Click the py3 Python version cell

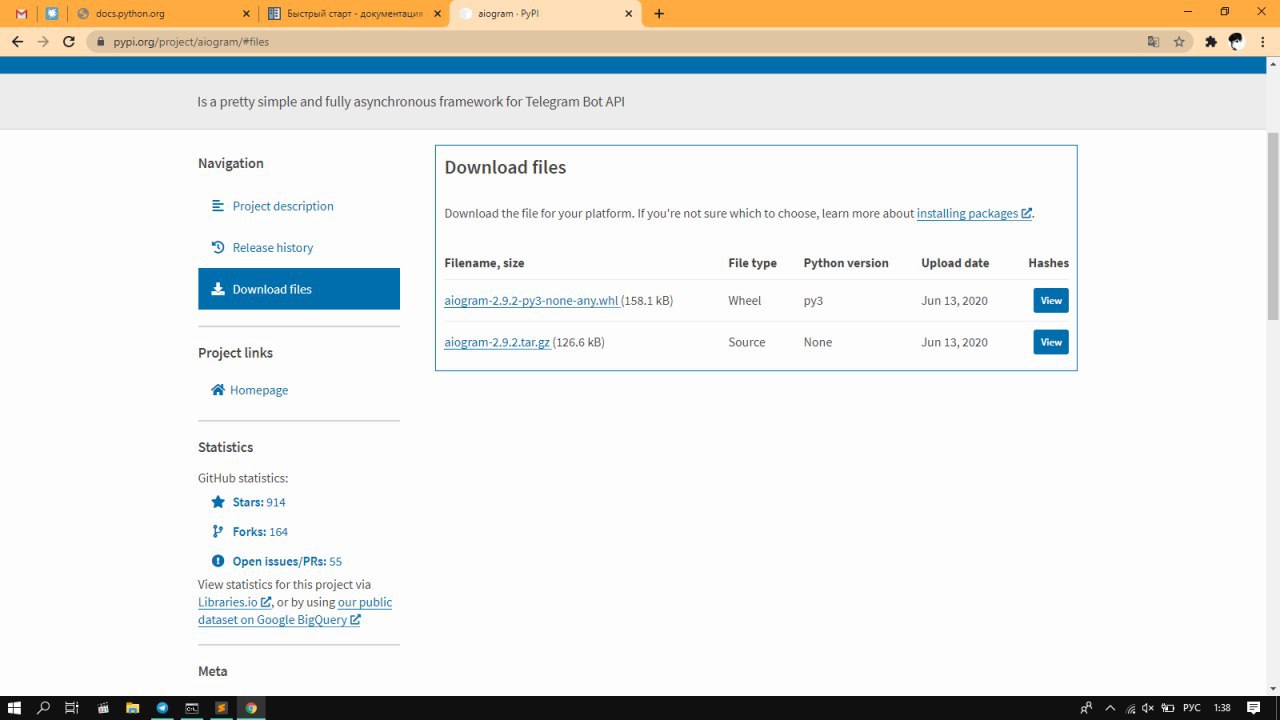coord(813,301)
